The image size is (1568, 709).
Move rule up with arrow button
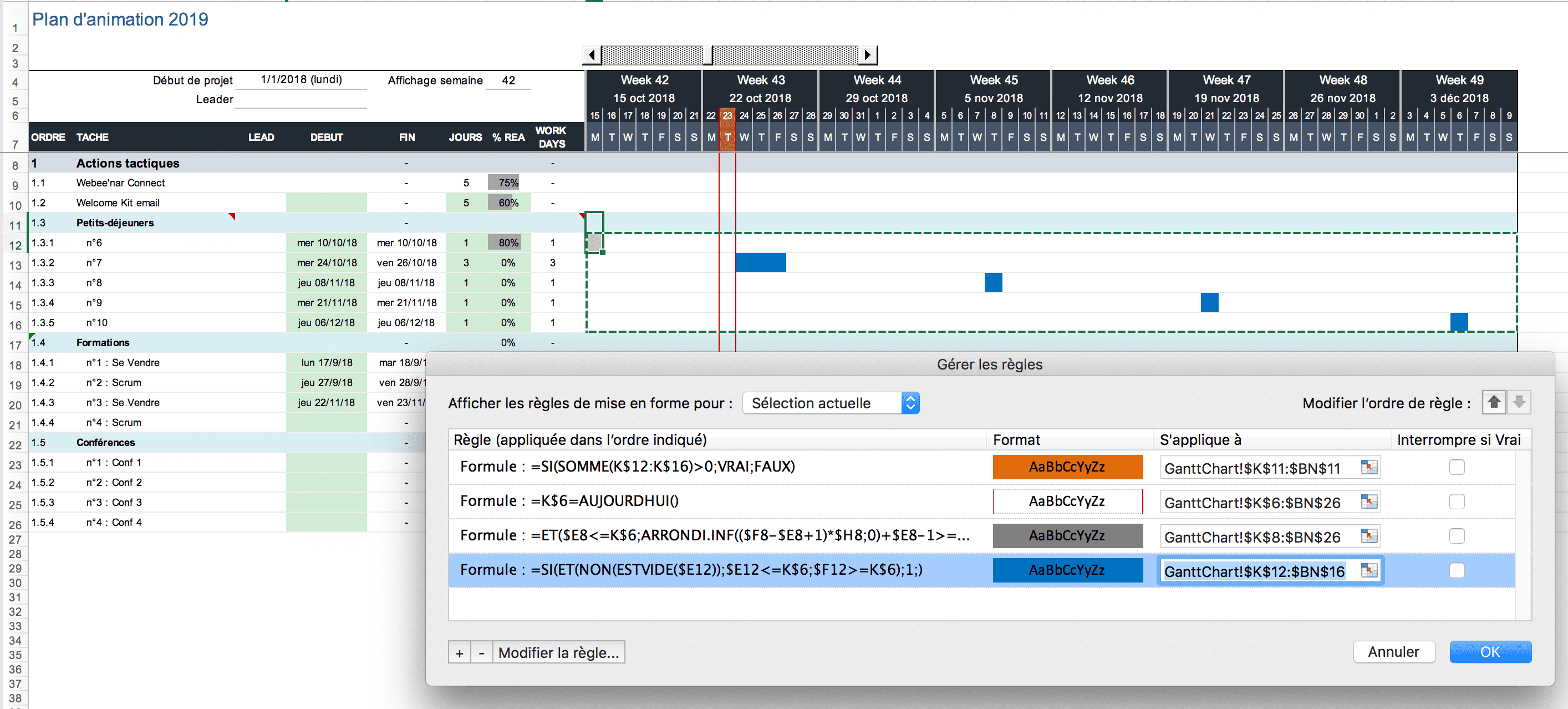(1493, 402)
